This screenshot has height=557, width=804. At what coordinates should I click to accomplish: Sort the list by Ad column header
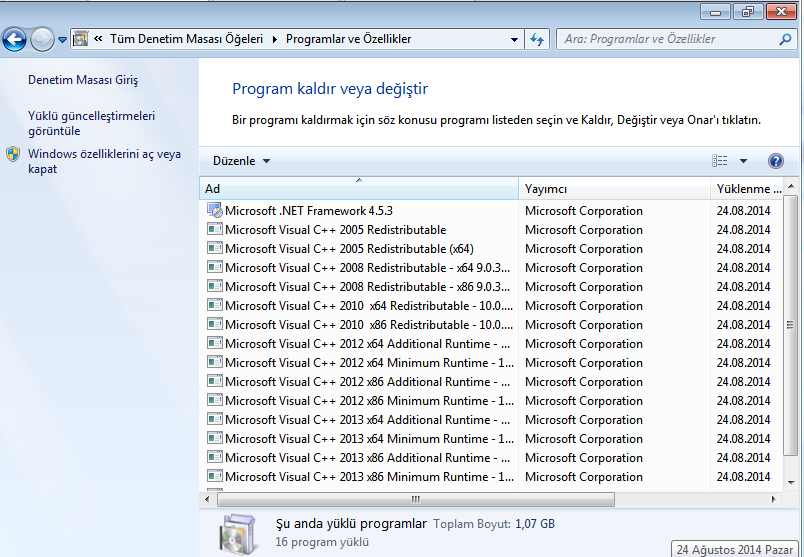[x=358, y=189]
